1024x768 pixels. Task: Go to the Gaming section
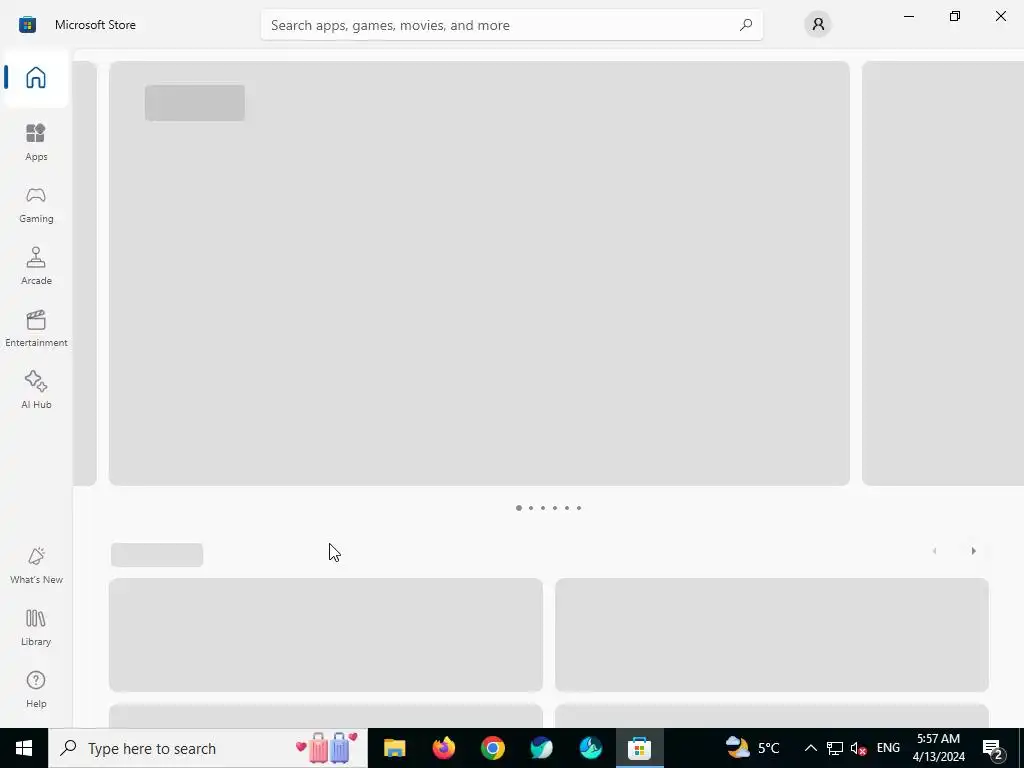(36, 204)
